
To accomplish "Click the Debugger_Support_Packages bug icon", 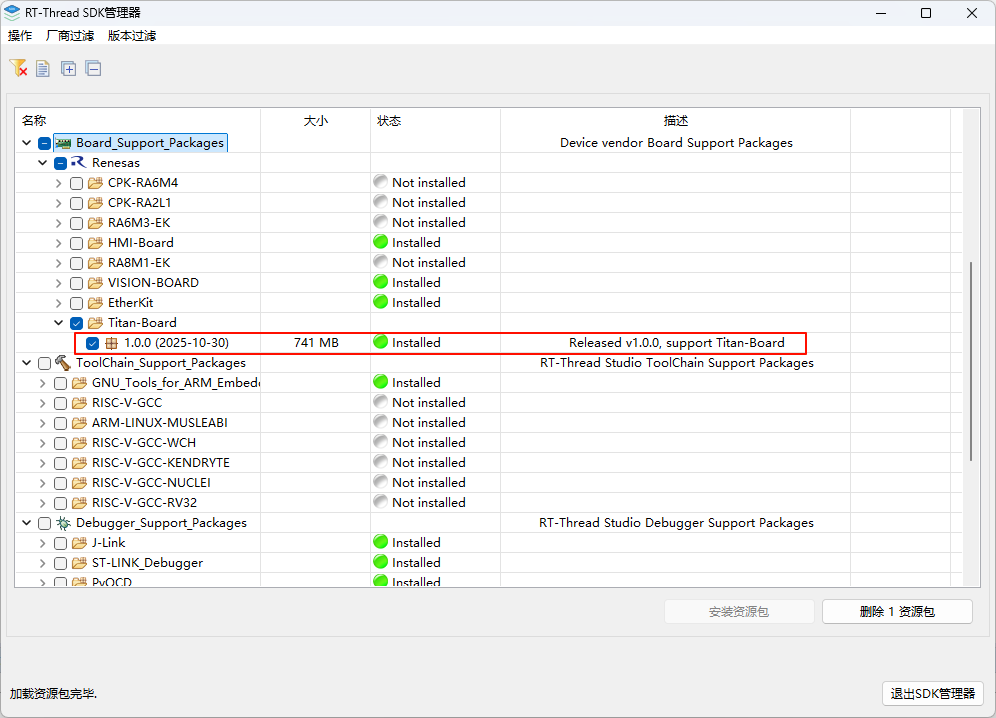I will (x=63, y=523).
